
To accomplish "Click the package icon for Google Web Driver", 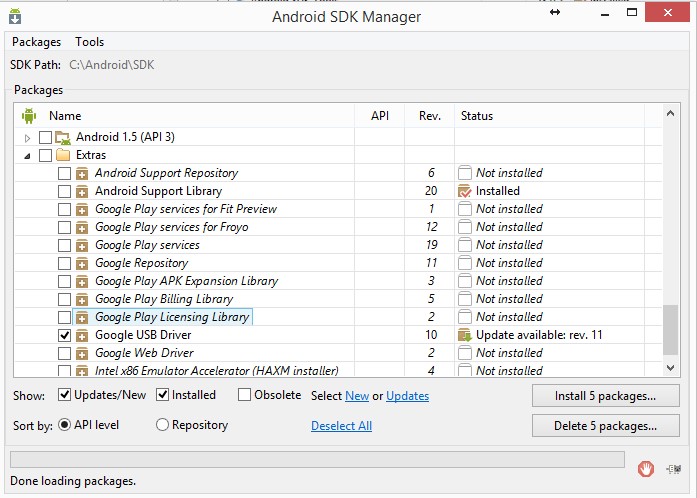I will pyautogui.click(x=82, y=353).
